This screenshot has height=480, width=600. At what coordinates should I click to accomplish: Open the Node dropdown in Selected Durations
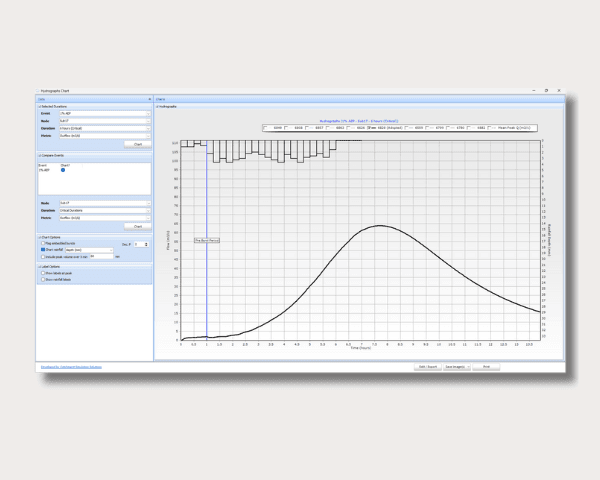coord(105,121)
